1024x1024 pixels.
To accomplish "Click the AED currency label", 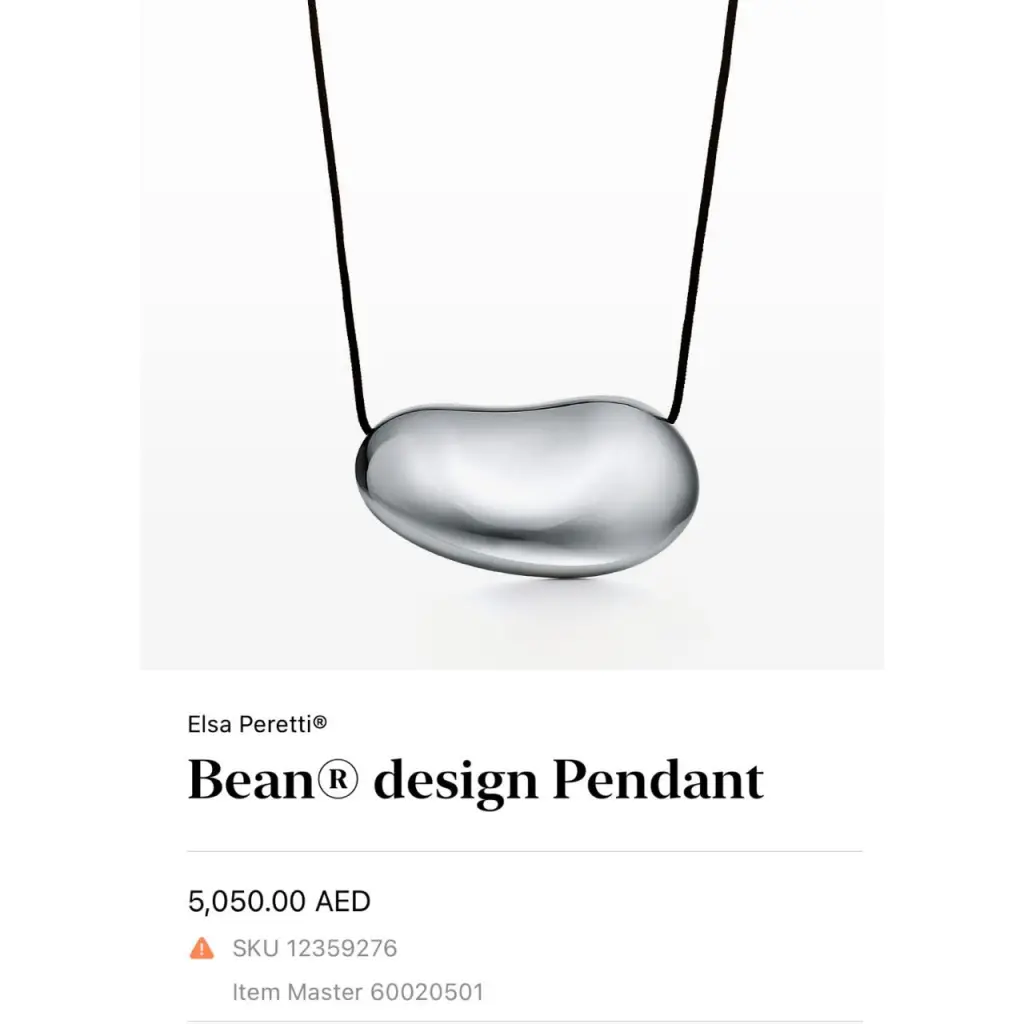I will coord(343,901).
